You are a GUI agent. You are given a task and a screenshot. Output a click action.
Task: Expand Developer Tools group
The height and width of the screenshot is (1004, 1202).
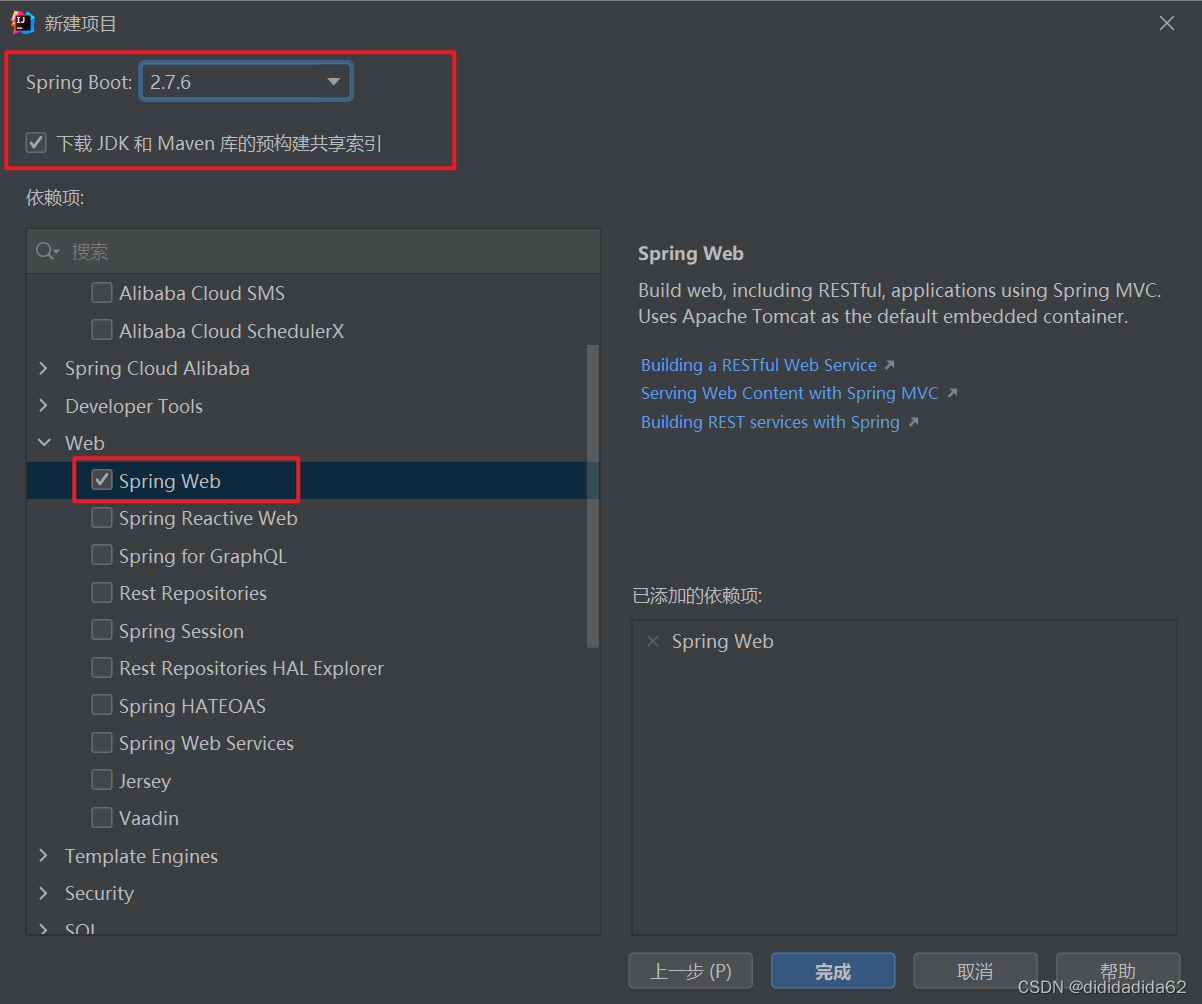click(43, 406)
